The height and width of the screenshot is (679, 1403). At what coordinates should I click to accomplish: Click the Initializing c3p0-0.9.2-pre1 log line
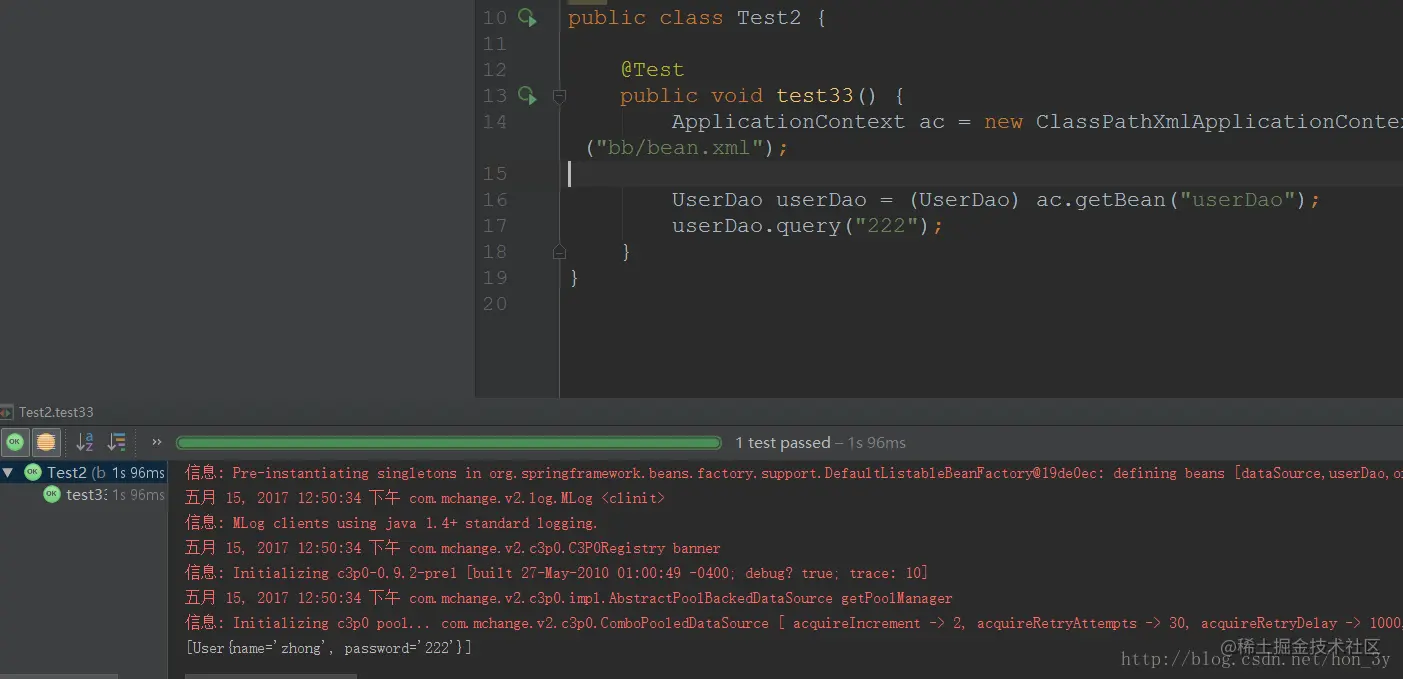click(556, 573)
